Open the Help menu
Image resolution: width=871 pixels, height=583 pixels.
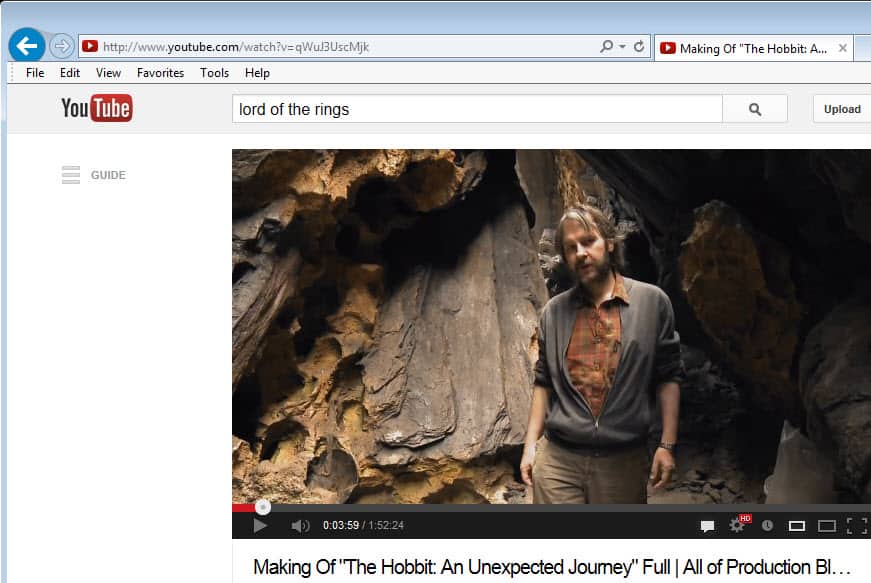coord(257,73)
